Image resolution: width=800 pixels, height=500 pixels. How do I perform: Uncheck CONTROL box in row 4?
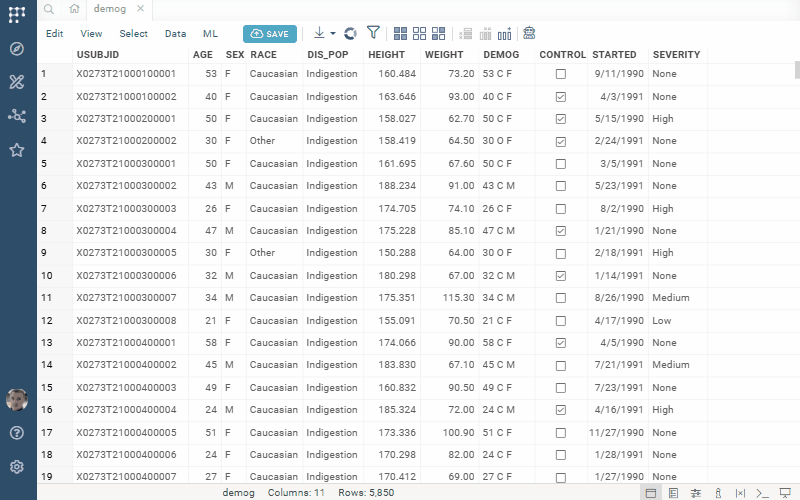coord(561,141)
